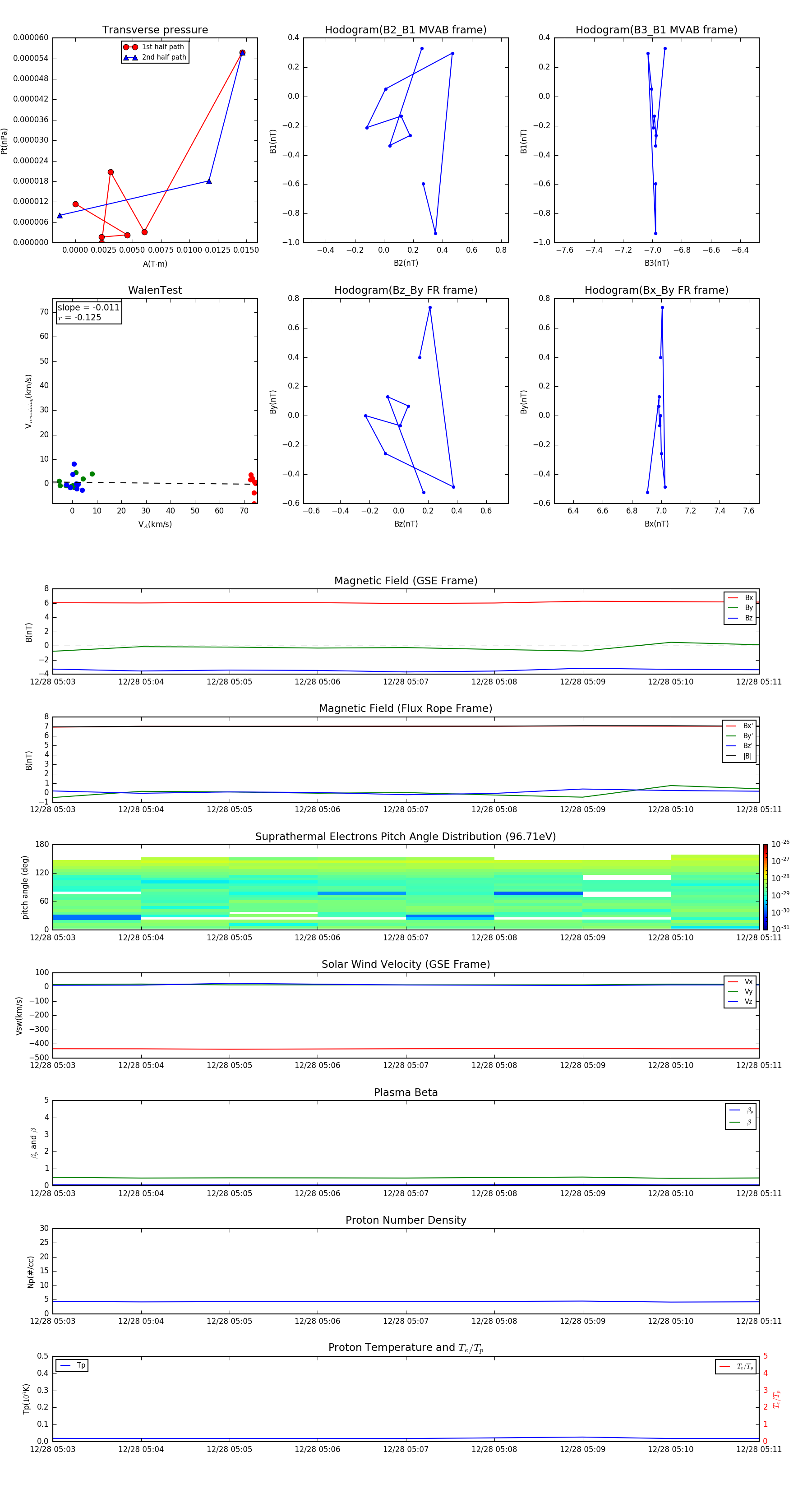The image size is (812, 1489).
Task: Click the 'Bz(nT)' x-axis label
Action: coord(406,524)
